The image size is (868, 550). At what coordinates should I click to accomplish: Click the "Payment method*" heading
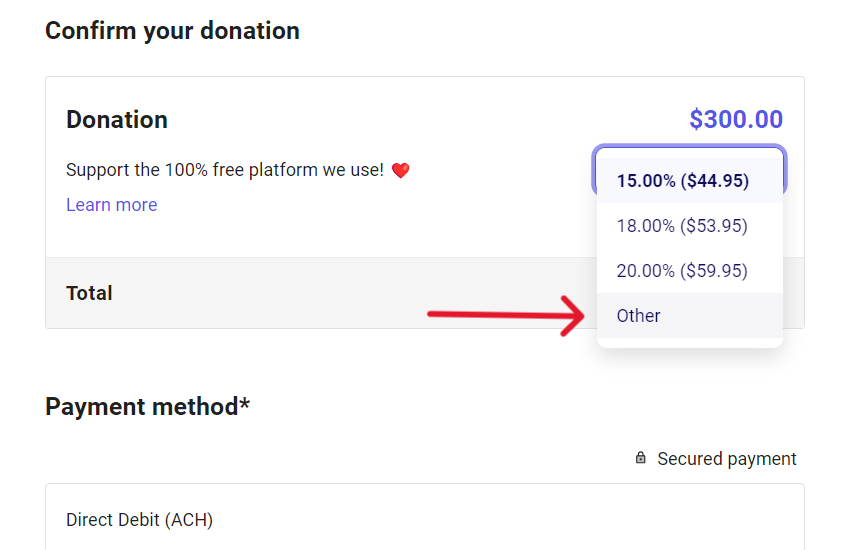pyautogui.click(x=147, y=407)
